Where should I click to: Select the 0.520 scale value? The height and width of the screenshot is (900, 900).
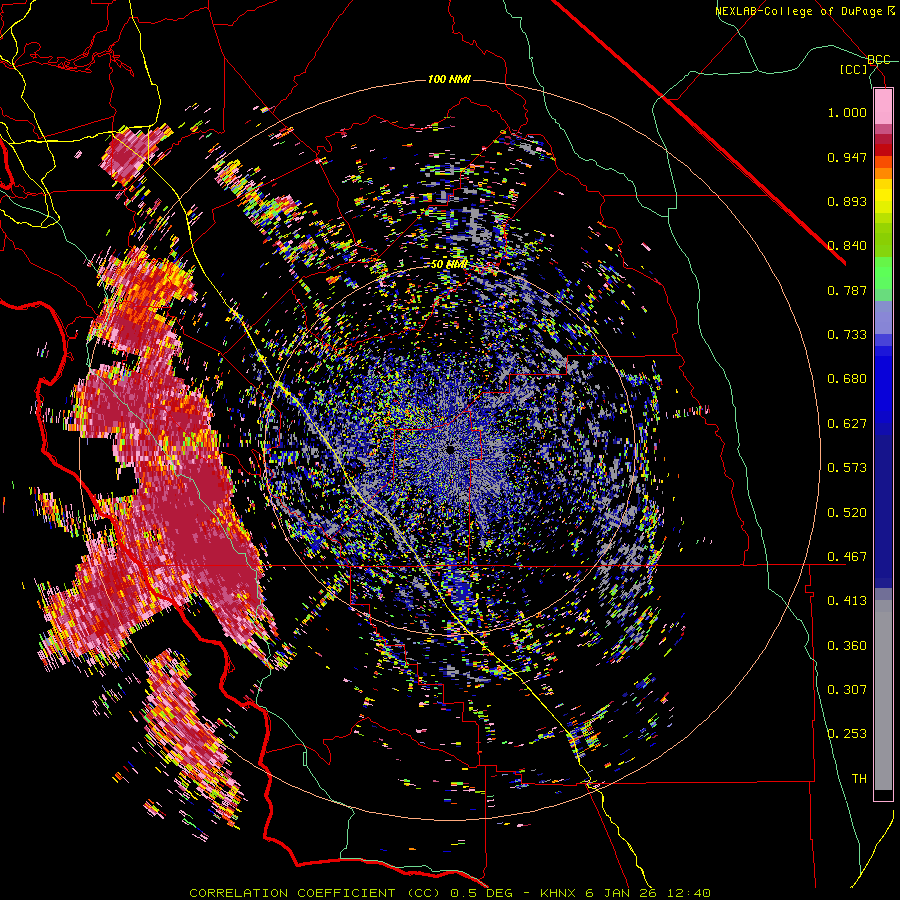847,513
